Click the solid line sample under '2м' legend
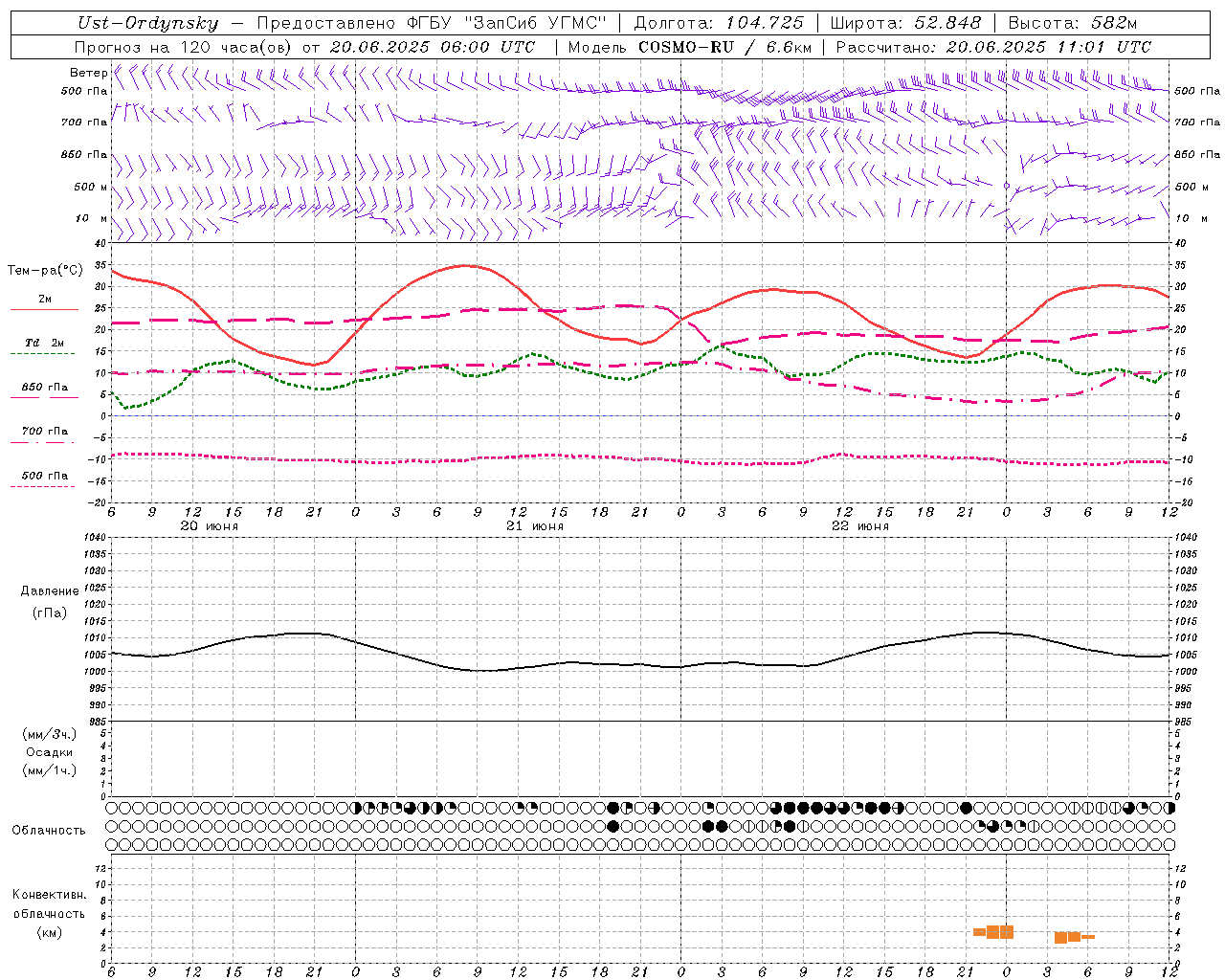The width and height of the screenshot is (1225, 980). pyautogui.click(x=44, y=309)
